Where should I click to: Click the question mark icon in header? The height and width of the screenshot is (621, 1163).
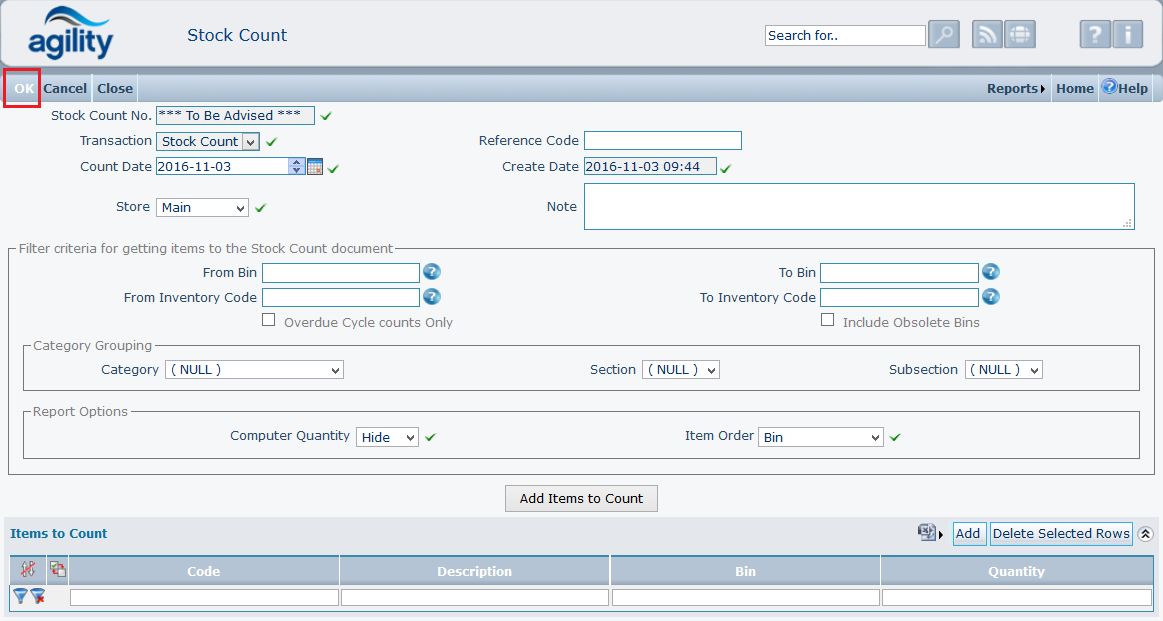pyautogui.click(x=1095, y=35)
